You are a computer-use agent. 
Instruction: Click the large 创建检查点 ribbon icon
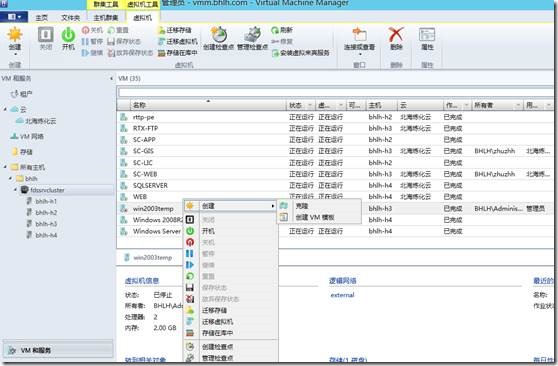pyautogui.click(x=218, y=35)
